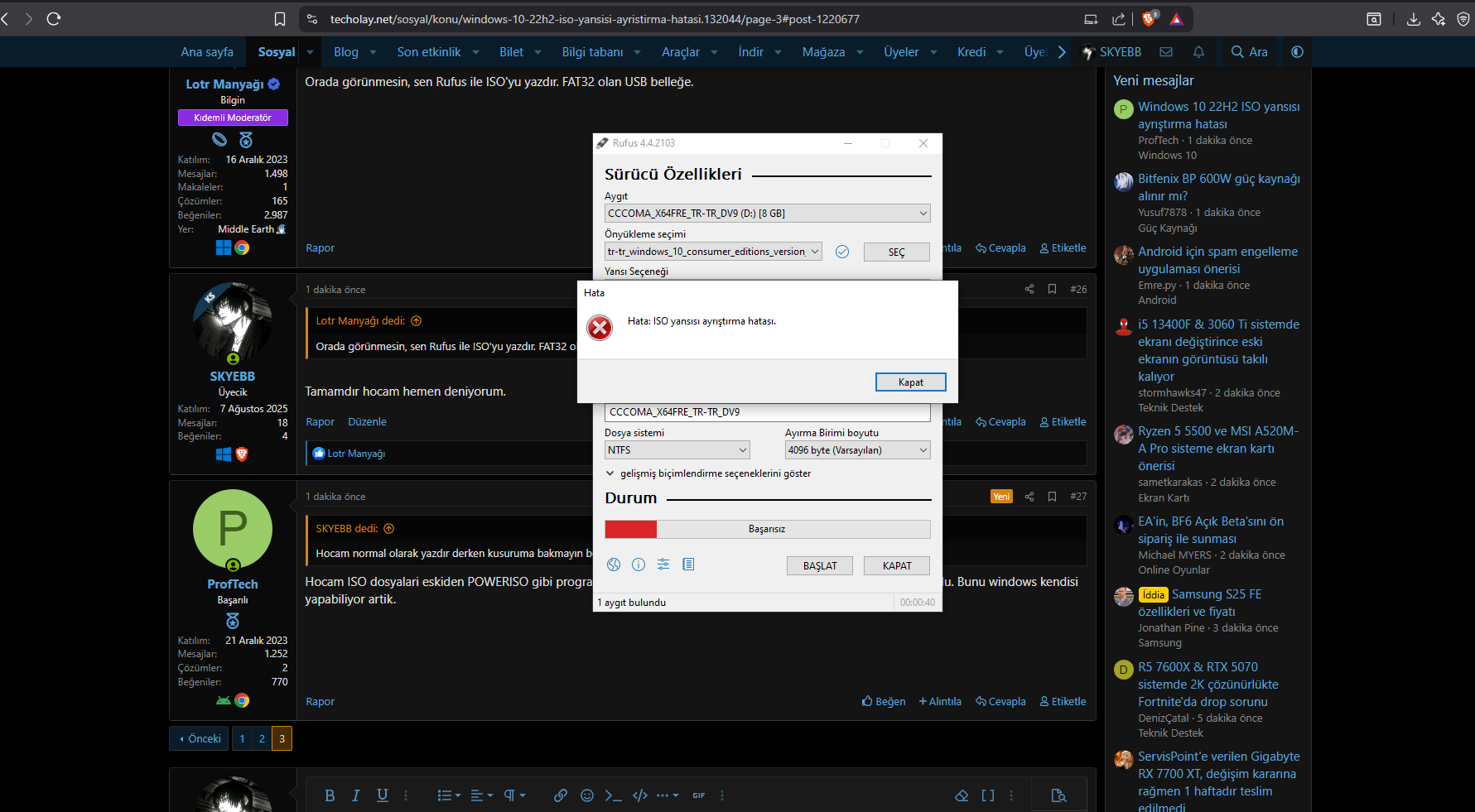Bookmark post #27 icon

click(x=1052, y=497)
